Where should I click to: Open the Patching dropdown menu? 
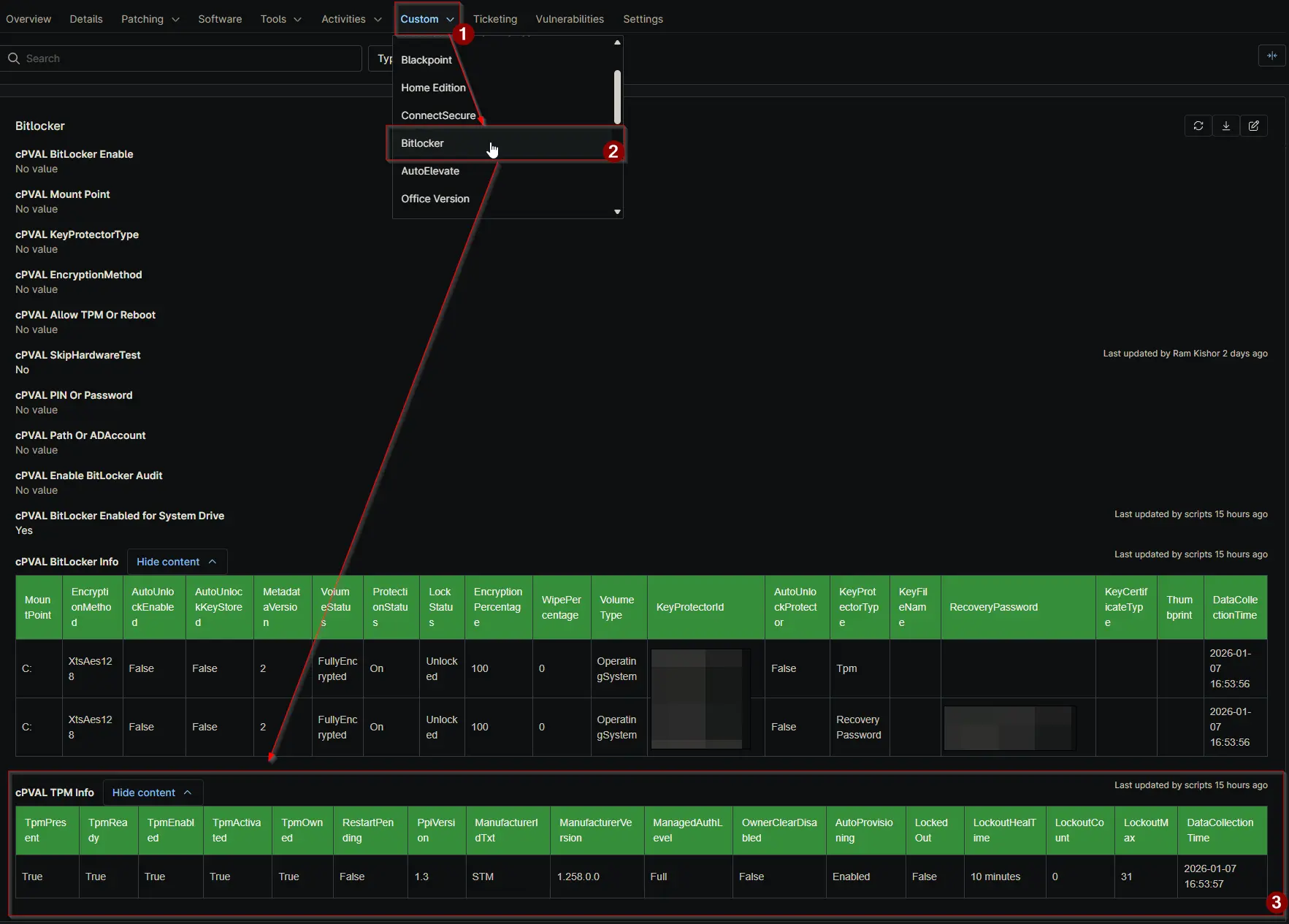click(x=150, y=19)
